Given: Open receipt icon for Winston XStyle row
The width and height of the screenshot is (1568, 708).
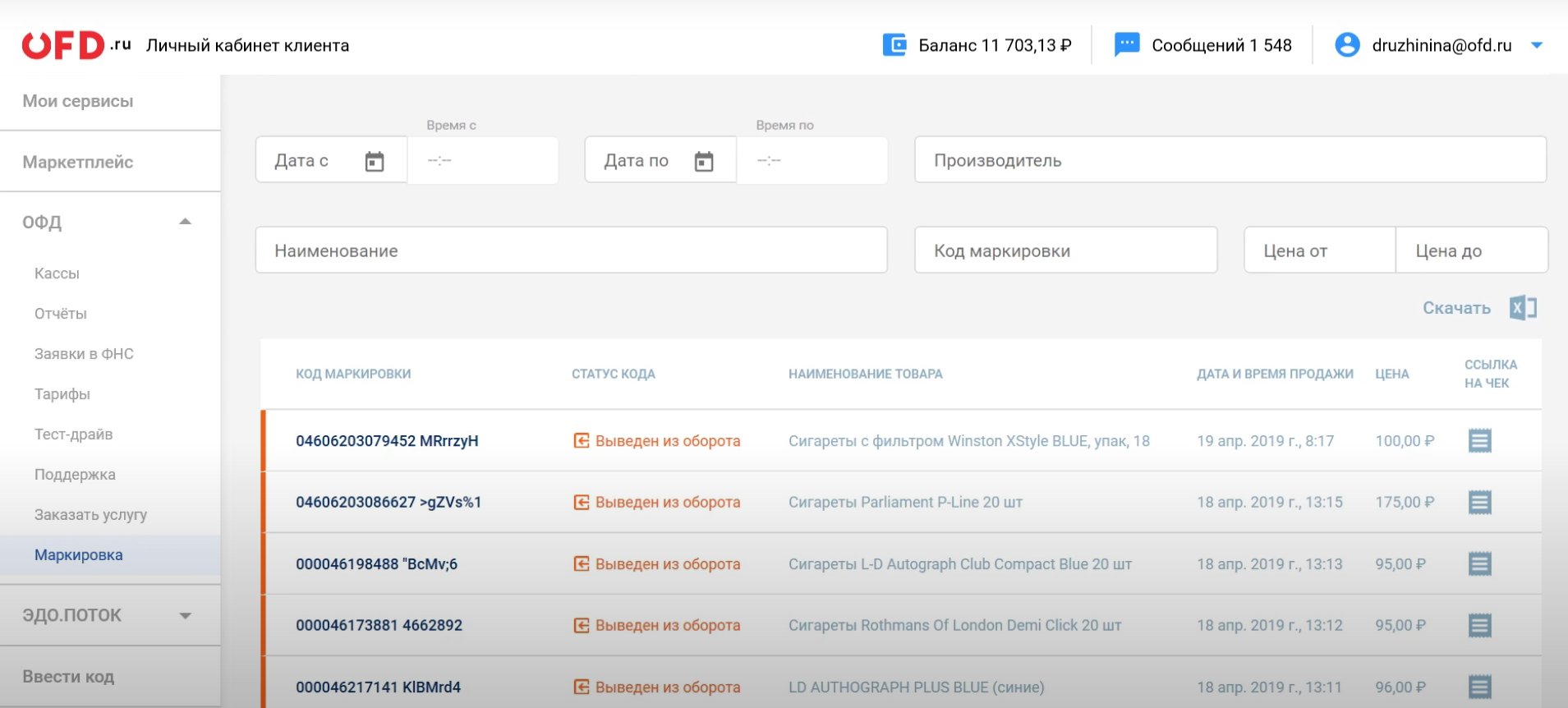Looking at the screenshot, I should tap(1479, 441).
